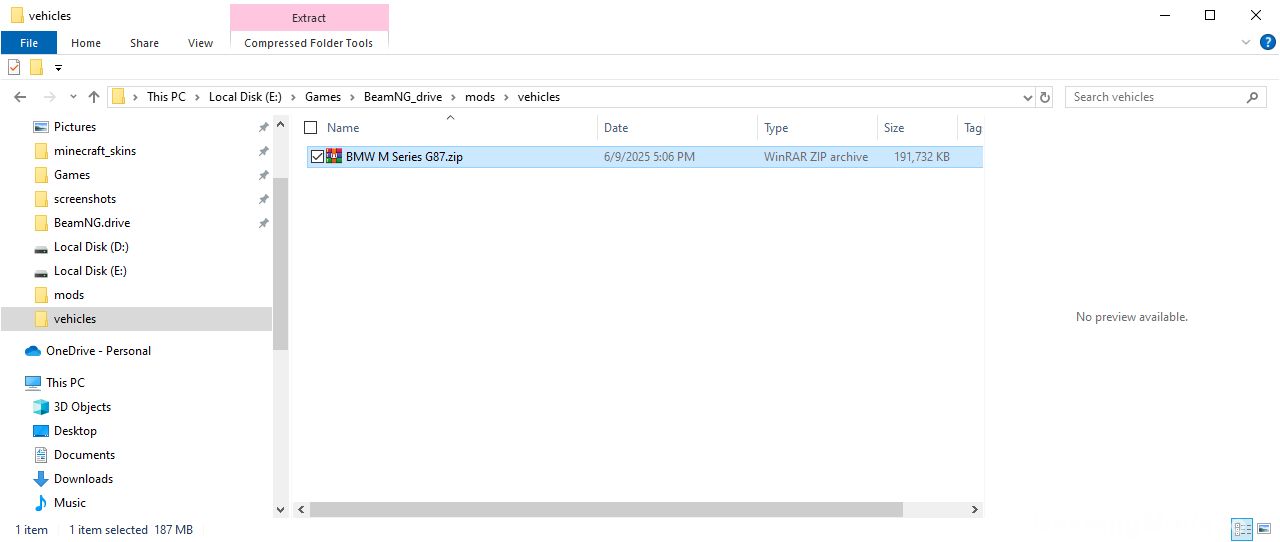Open the File menu tab

pyautogui.click(x=28, y=43)
